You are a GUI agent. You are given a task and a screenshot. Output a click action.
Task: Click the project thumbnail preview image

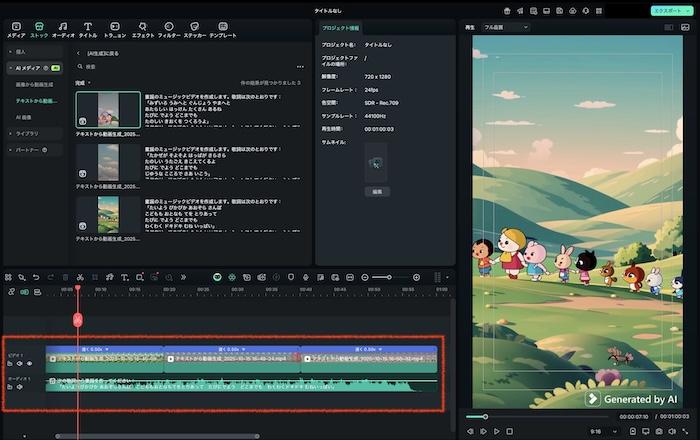pos(375,163)
